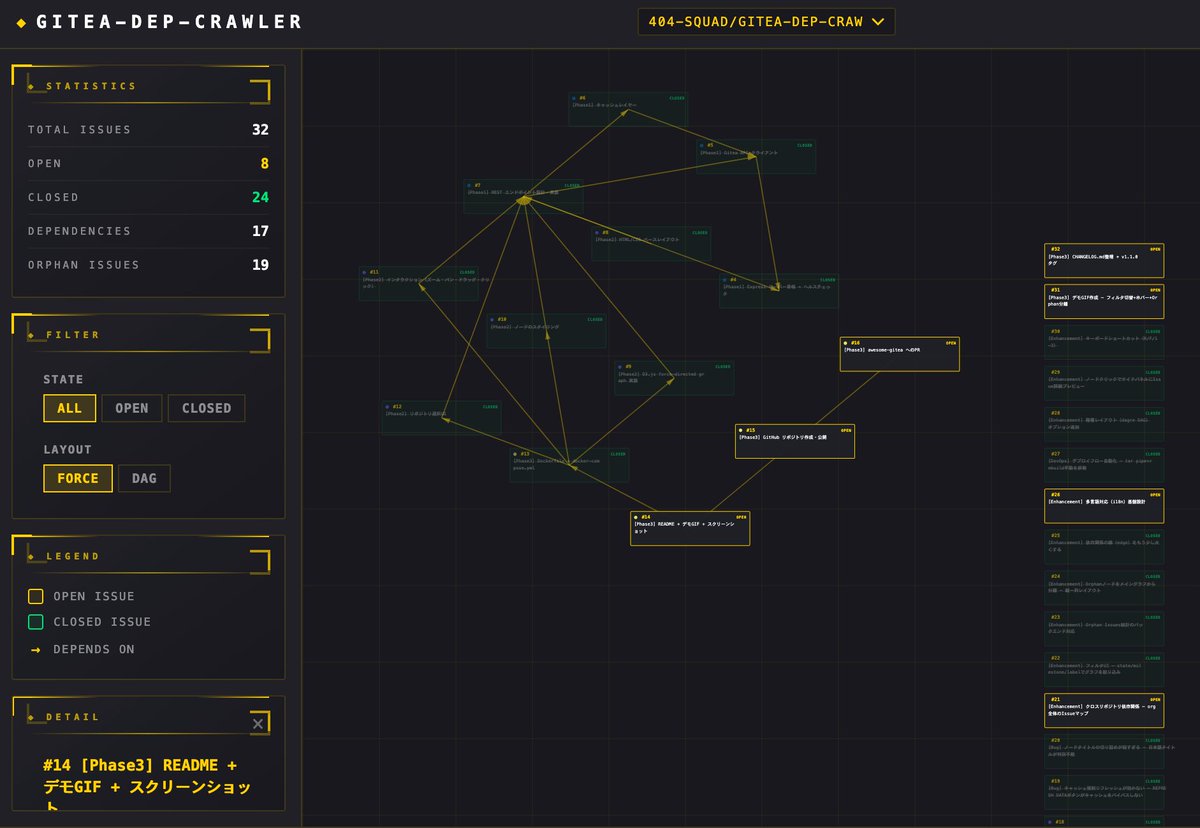Open closed issue node #6
Screen dimensions: 1200x828
click(628, 109)
